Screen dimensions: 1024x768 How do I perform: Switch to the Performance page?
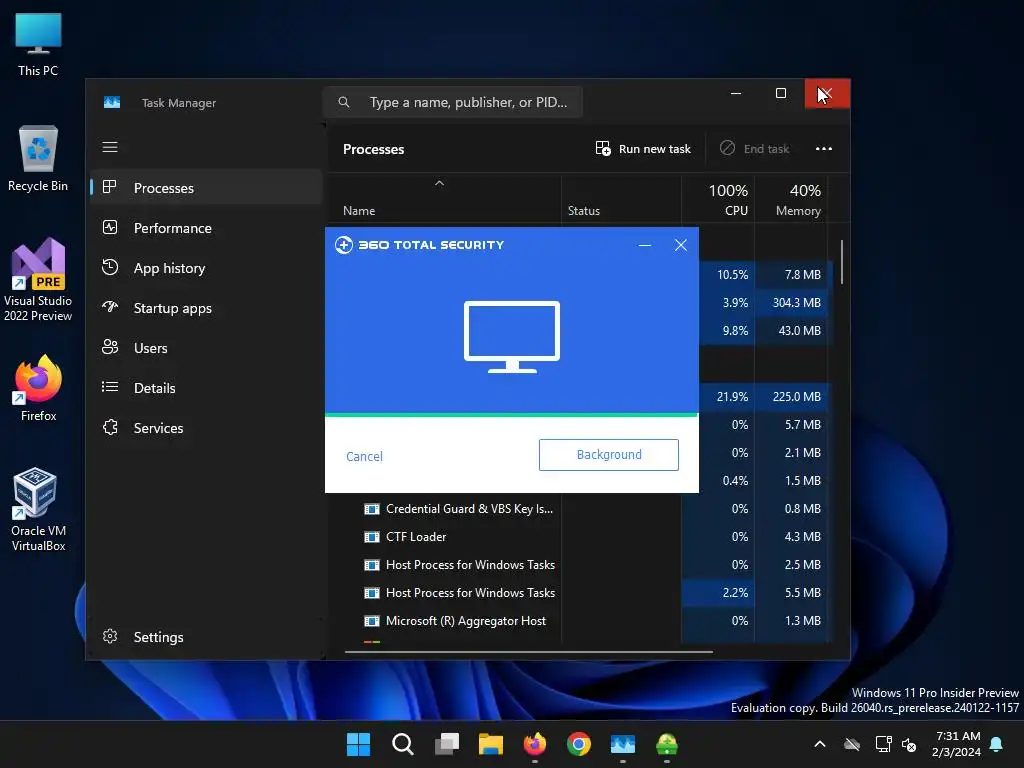[206, 228]
